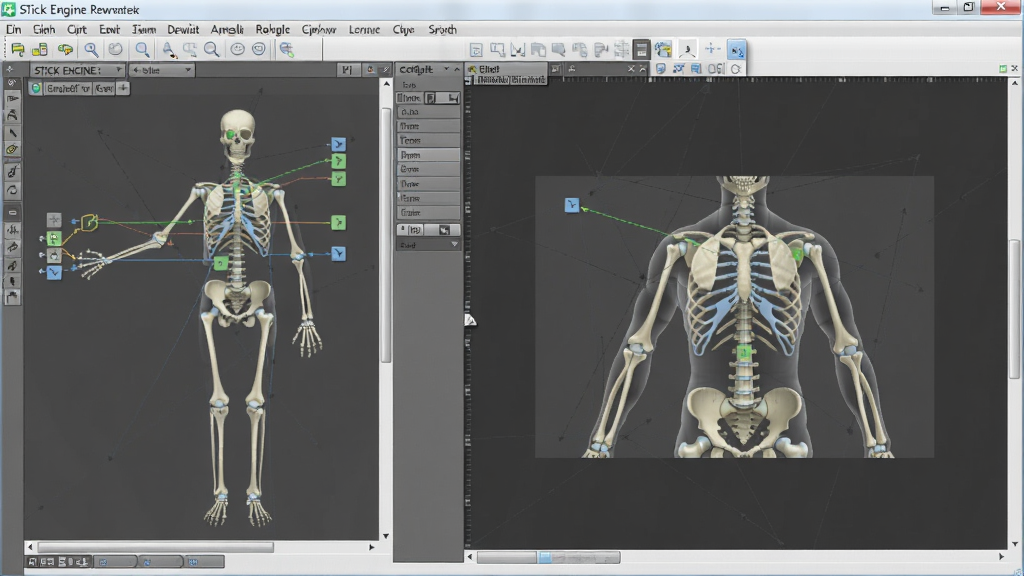Click the green arrow toolbar icon
Image resolution: width=1024 pixels, height=576 pixels.
(65, 49)
